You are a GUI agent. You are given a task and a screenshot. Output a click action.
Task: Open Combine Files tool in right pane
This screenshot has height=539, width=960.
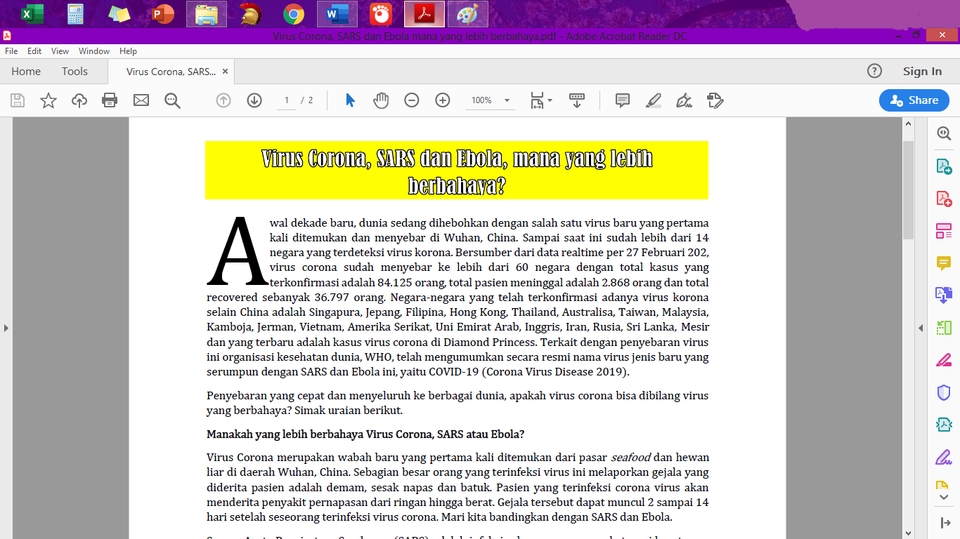[943, 295]
